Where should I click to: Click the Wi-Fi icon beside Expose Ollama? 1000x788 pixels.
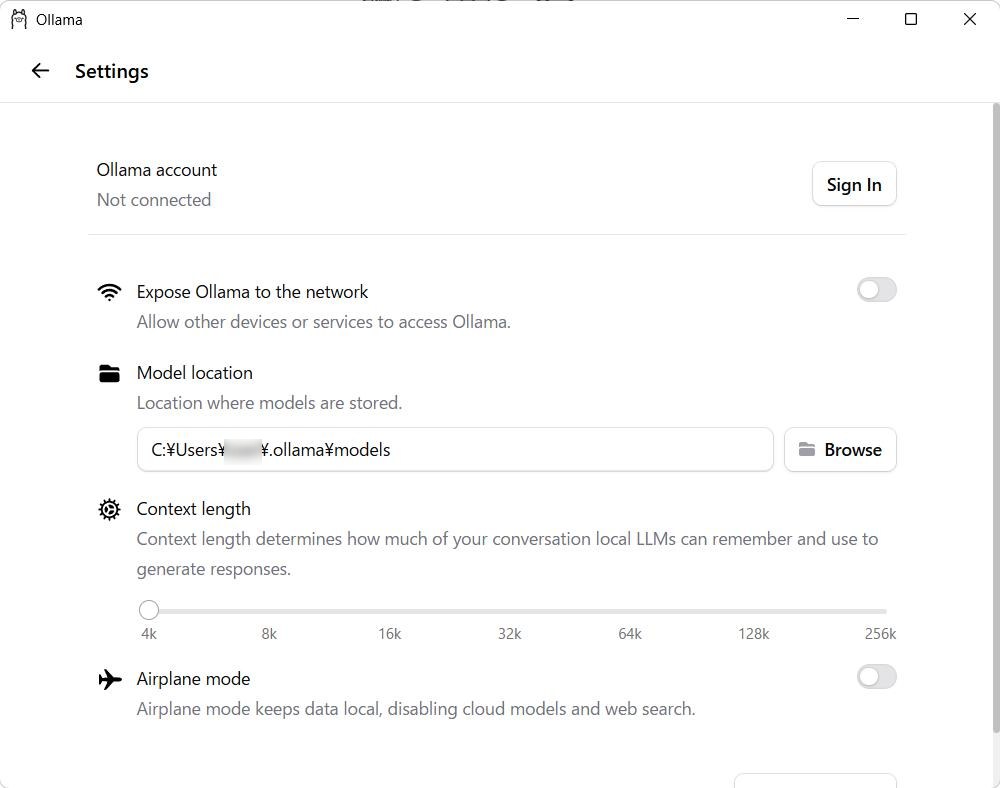pos(109,292)
